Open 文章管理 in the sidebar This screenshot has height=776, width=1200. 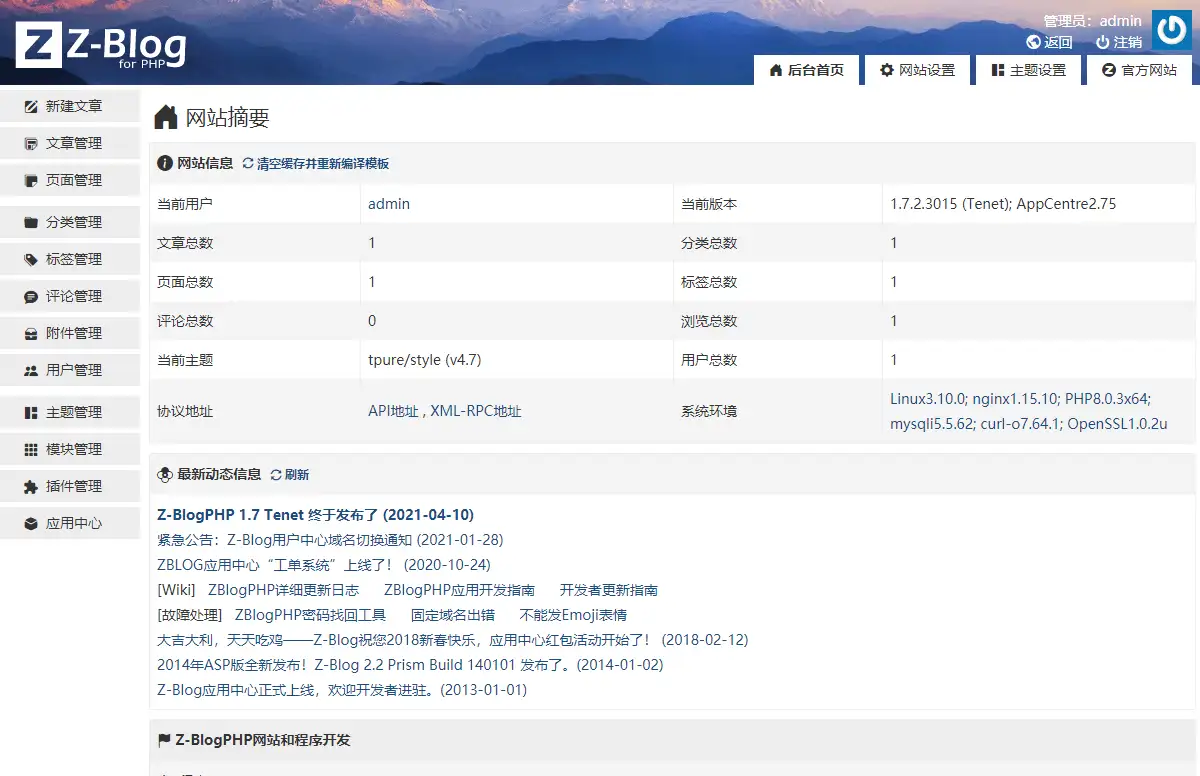pos(72,143)
